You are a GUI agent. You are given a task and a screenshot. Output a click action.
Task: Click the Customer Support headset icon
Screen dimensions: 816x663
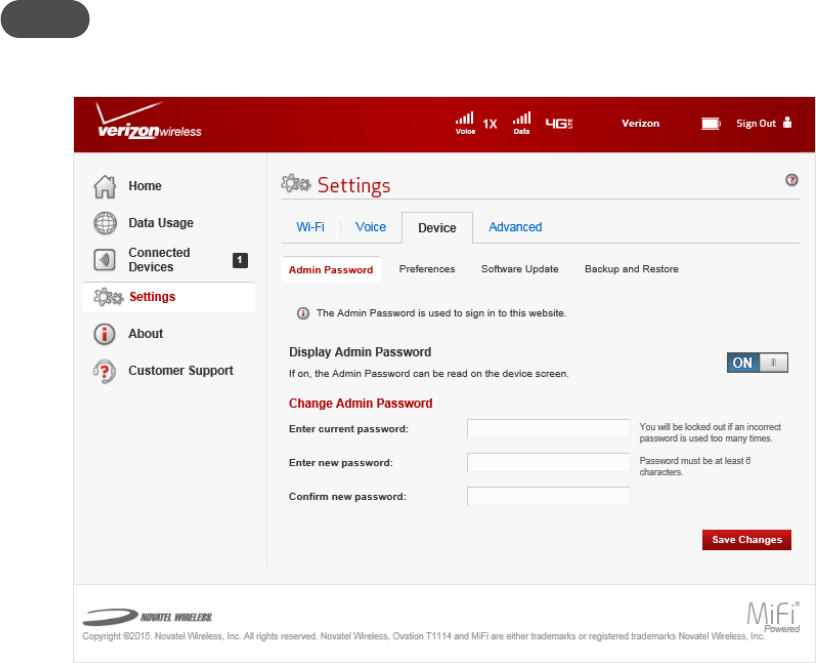(105, 371)
